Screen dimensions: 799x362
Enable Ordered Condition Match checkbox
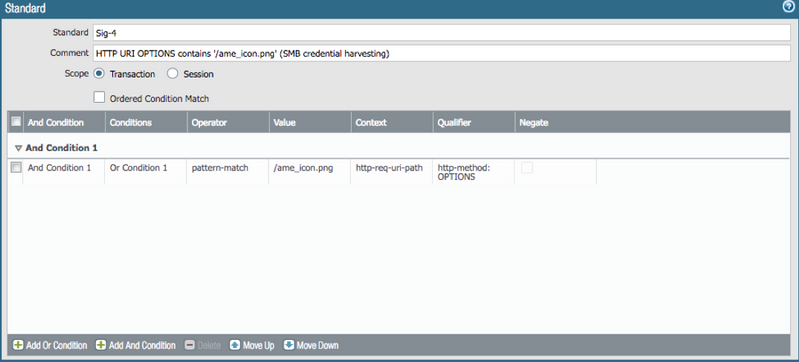[x=99, y=97]
